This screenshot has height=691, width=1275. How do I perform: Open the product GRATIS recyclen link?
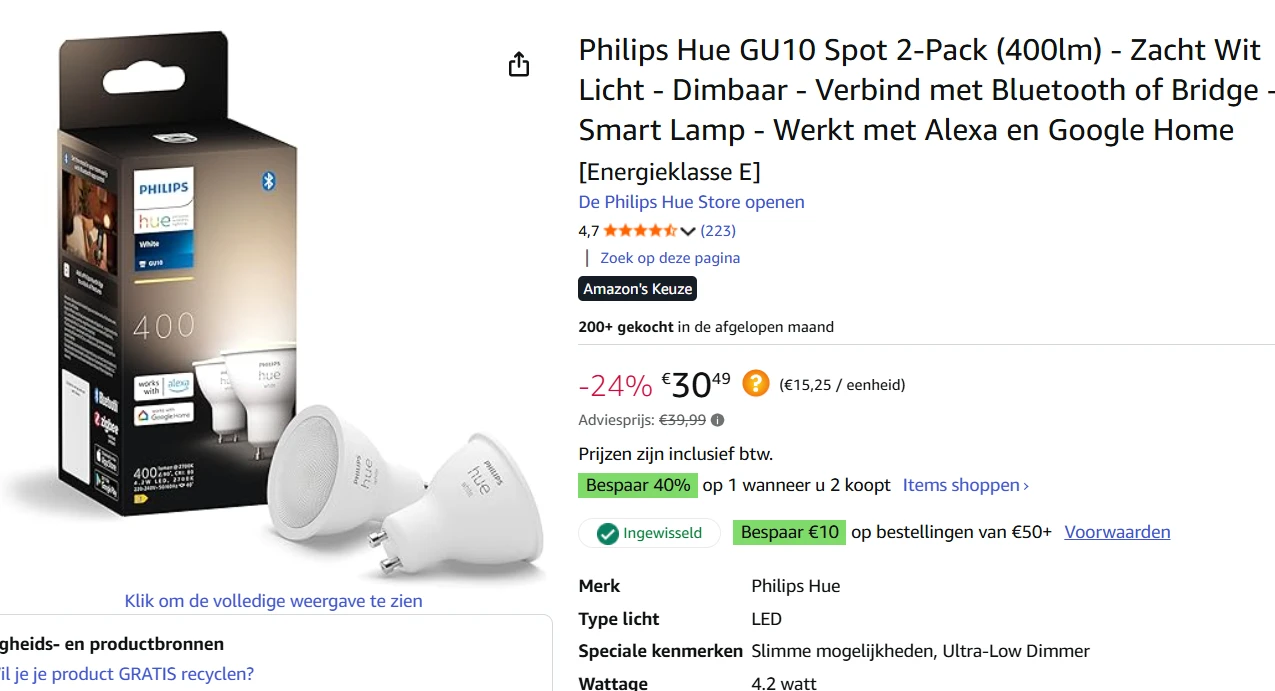click(x=127, y=674)
